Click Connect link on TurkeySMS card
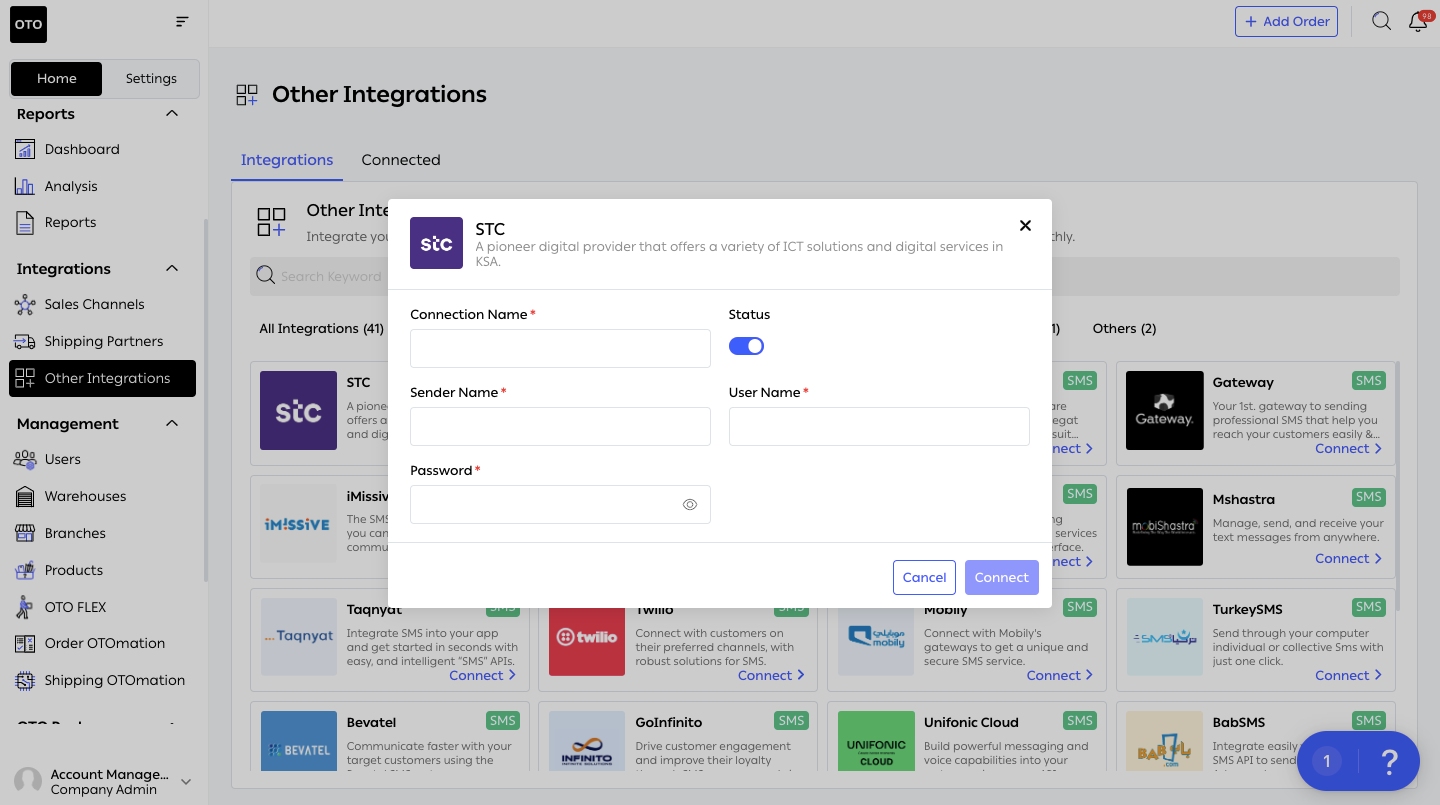Viewport: 1440px width, 805px height. [x=1348, y=675]
